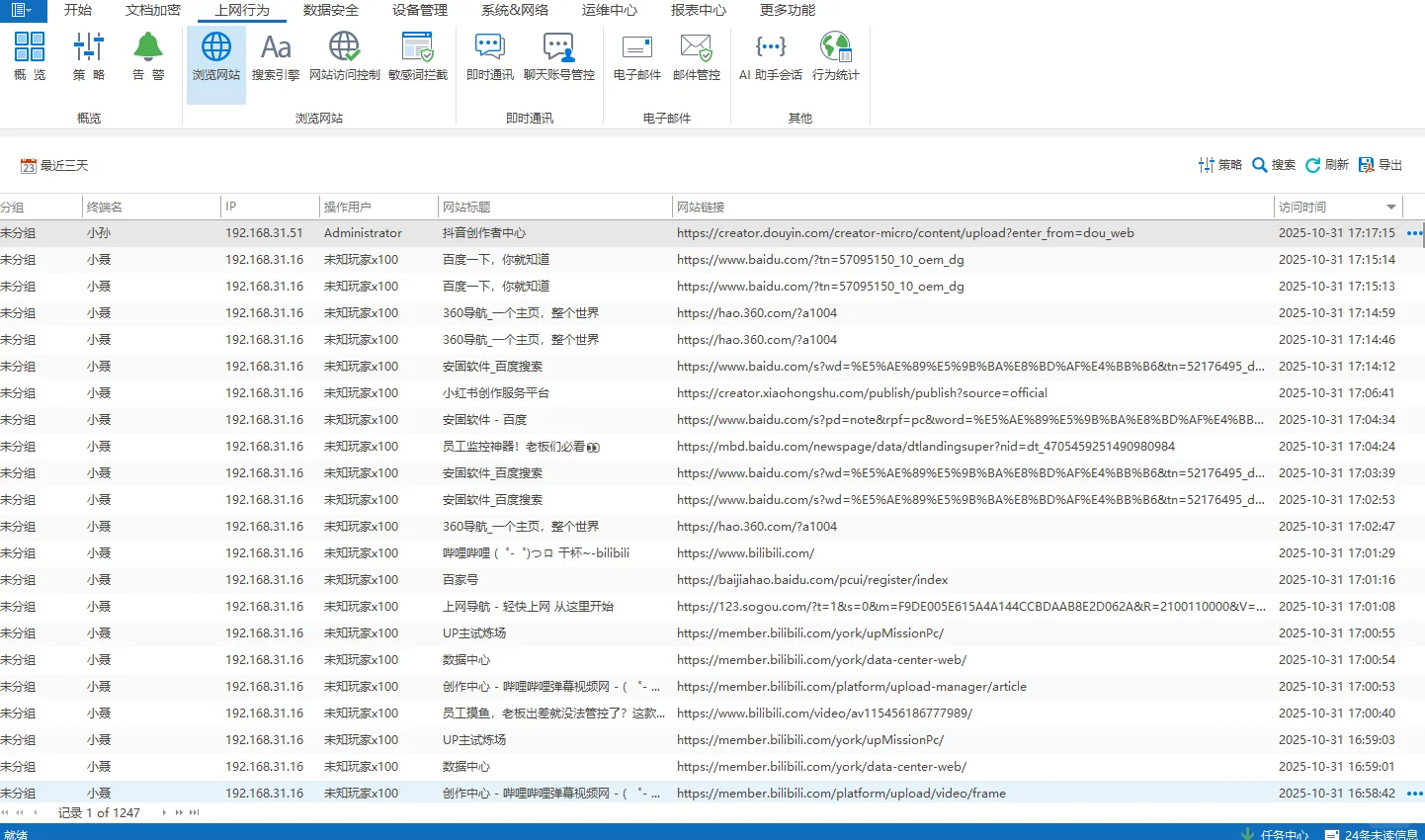Open row options dots for 抖音创作者中心 row
Image resolution: width=1425 pixels, height=840 pixels.
click(x=1414, y=233)
